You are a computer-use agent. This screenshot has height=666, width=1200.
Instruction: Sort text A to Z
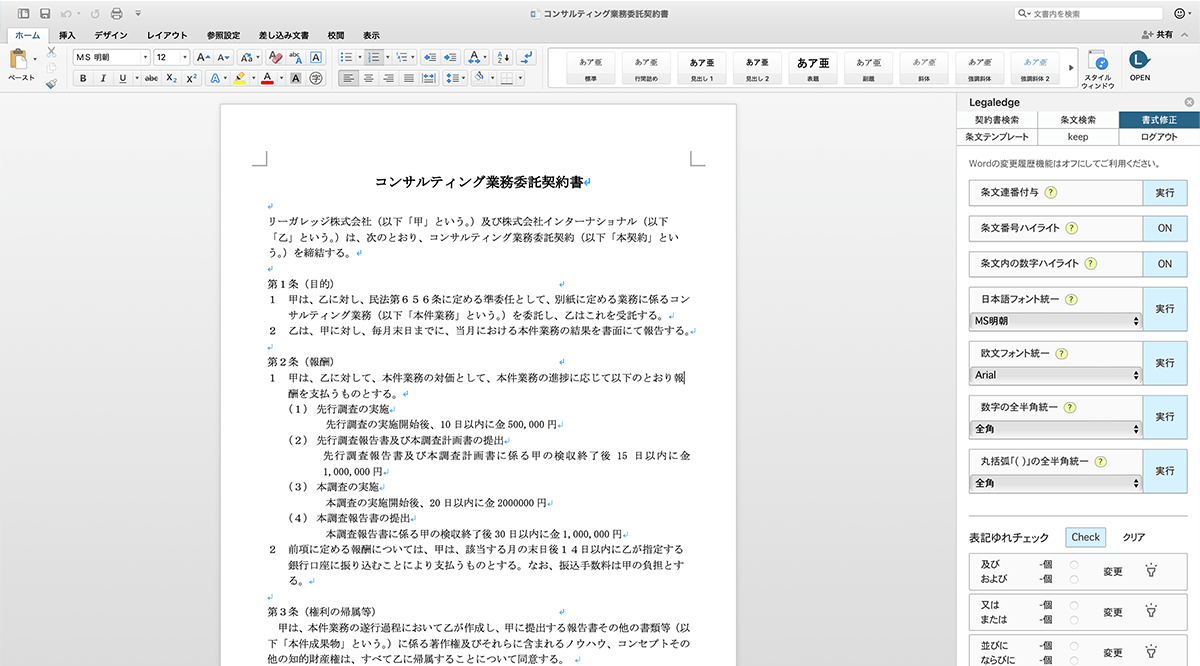pyautogui.click(x=502, y=57)
